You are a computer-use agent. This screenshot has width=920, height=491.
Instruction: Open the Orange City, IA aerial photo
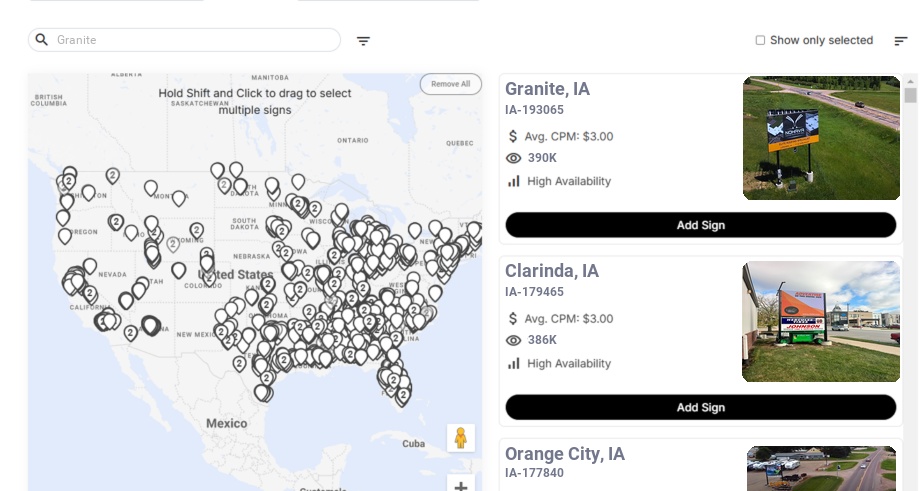821,468
